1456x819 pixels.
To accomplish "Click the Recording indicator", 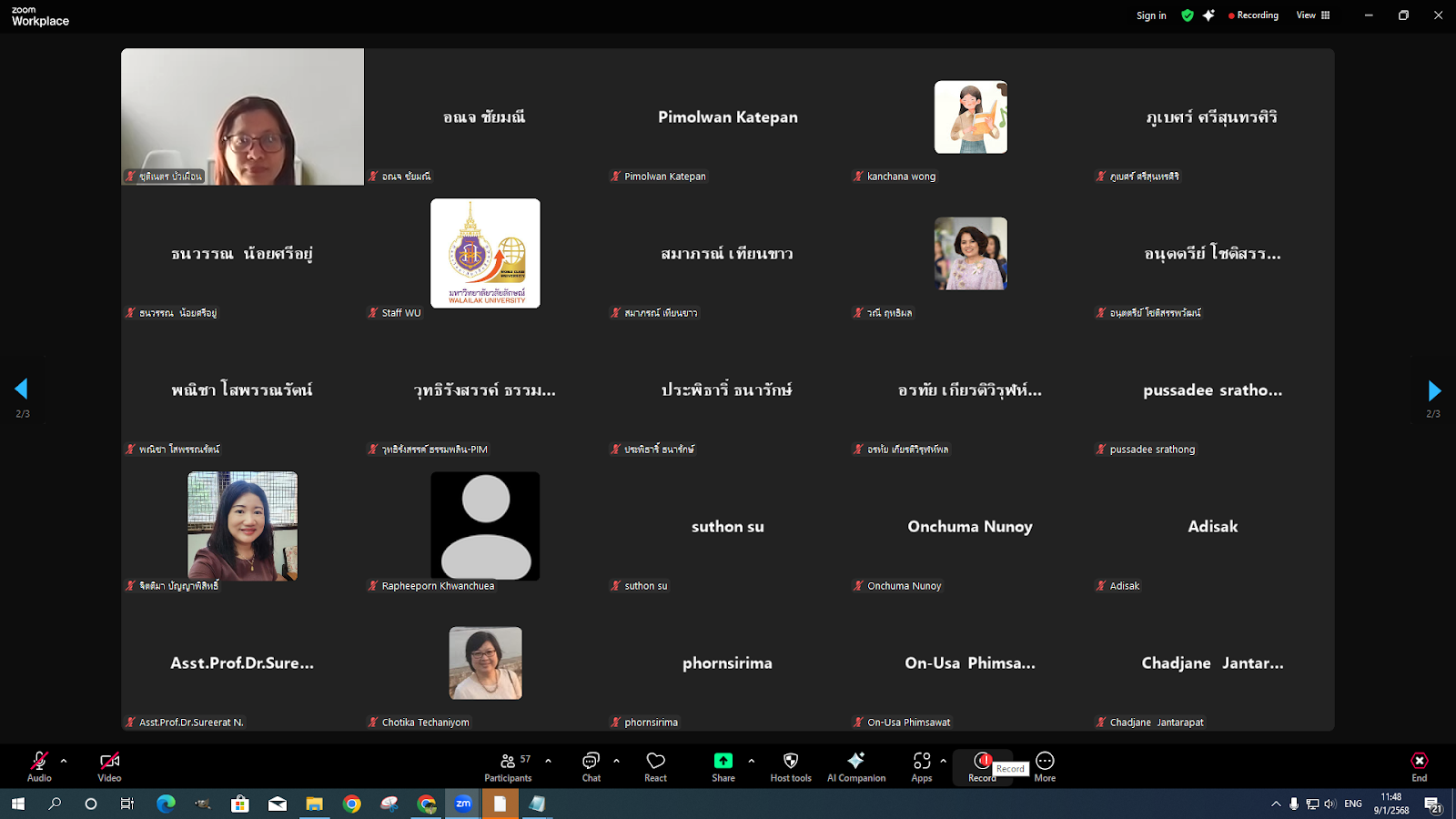I will pyautogui.click(x=1253, y=15).
